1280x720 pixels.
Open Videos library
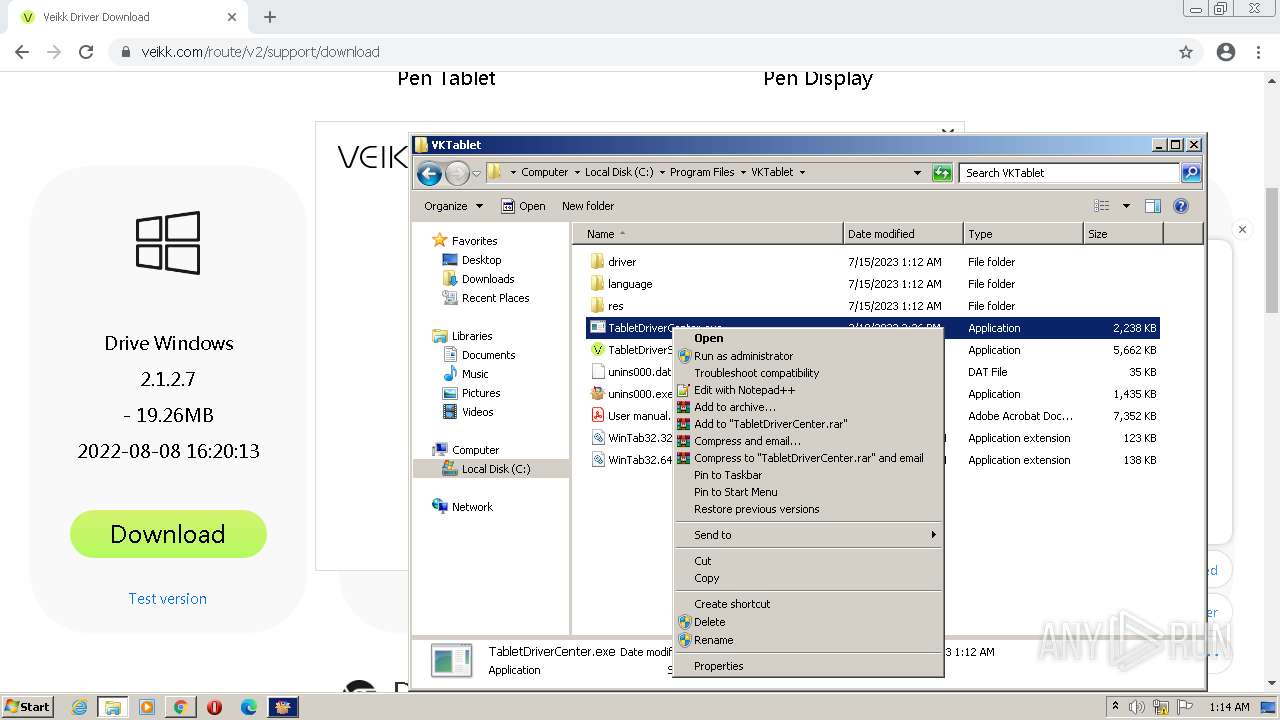pos(468,412)
